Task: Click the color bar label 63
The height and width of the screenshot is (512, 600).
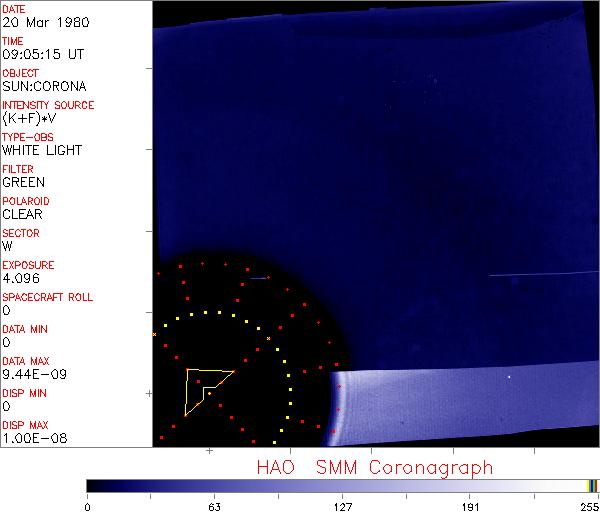Action: click(x=214, y=507)
